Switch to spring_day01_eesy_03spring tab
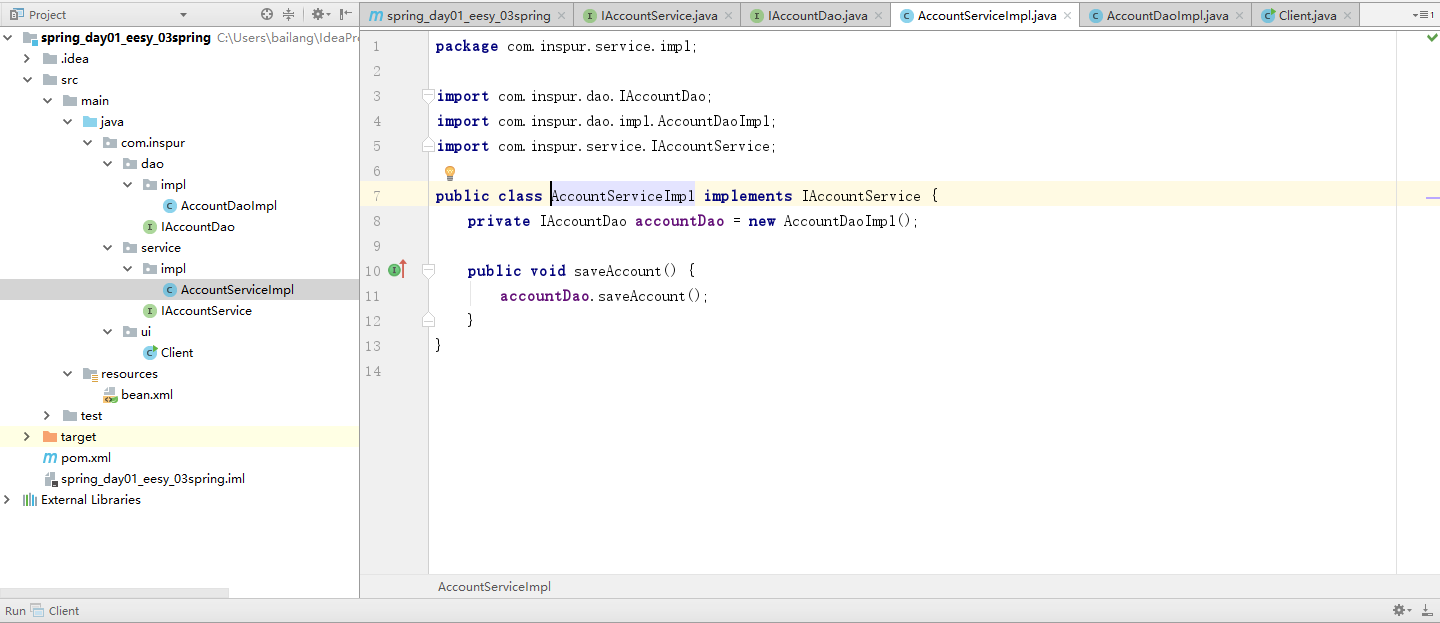Screen dimensions: 1440x623 tap(468, 16)
